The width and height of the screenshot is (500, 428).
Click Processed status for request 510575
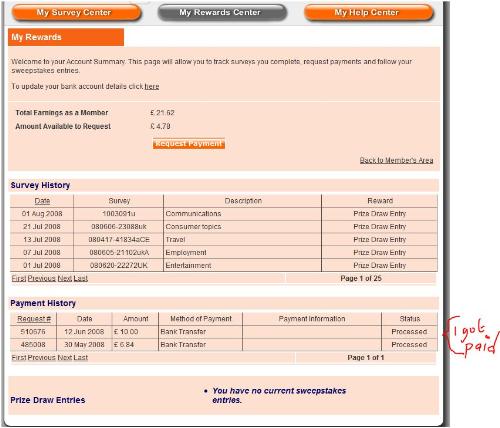pyautogui.click(x=409, y=332)
